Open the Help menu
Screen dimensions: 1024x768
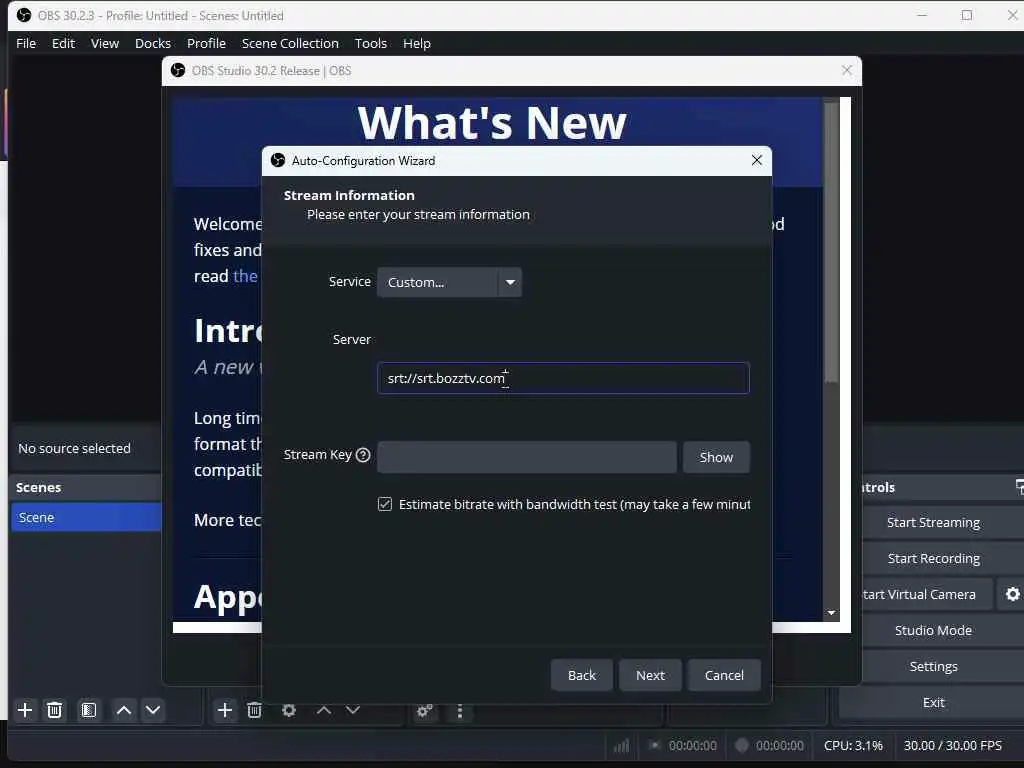(417, 43)
